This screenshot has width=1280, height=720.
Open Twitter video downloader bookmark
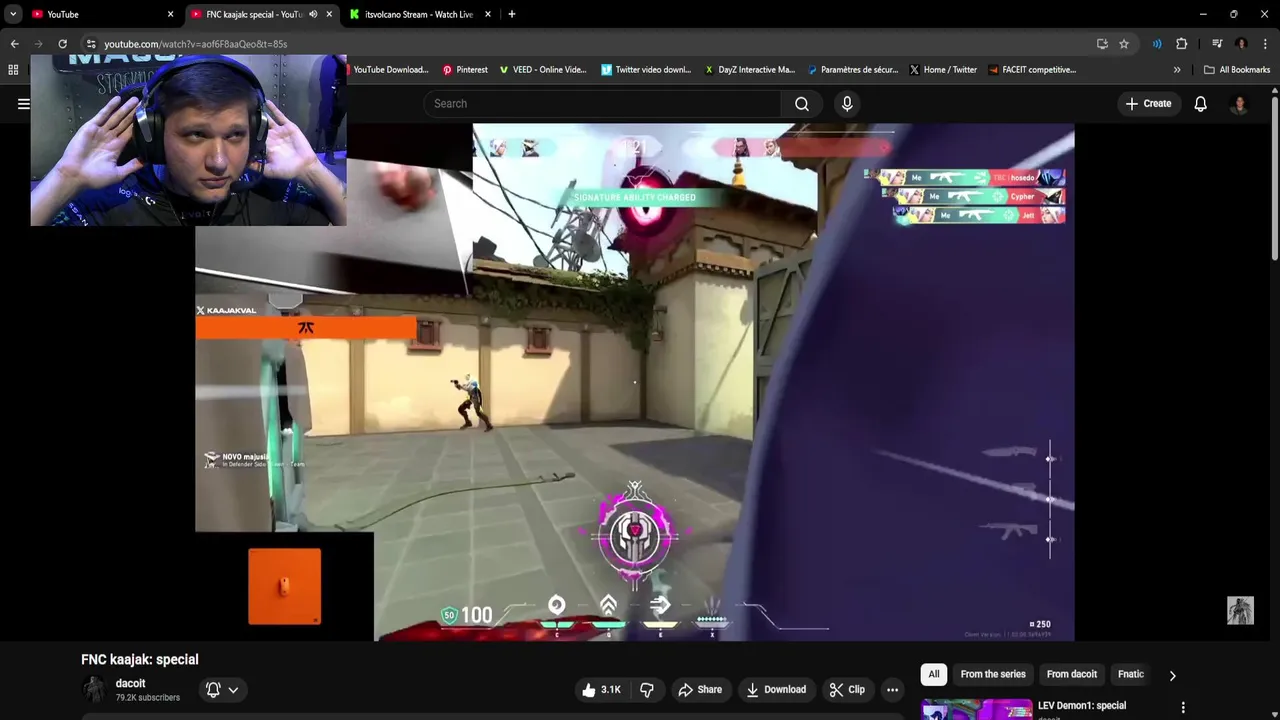[646, 70]
